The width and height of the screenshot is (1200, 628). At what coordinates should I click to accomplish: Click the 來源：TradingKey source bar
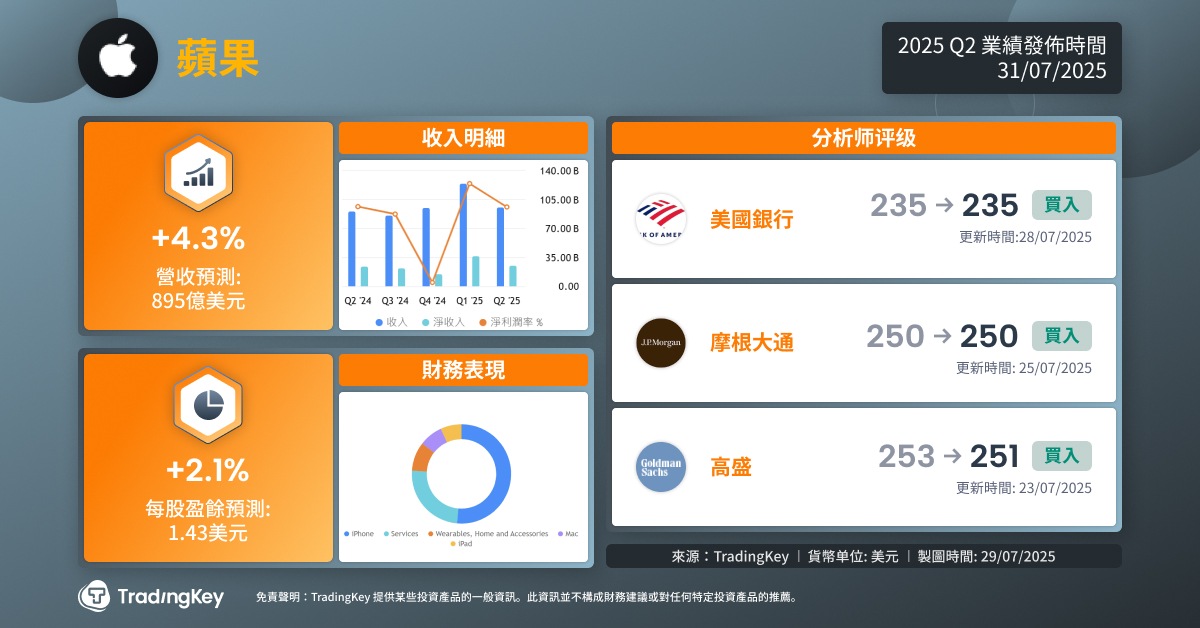pos(864,556)
